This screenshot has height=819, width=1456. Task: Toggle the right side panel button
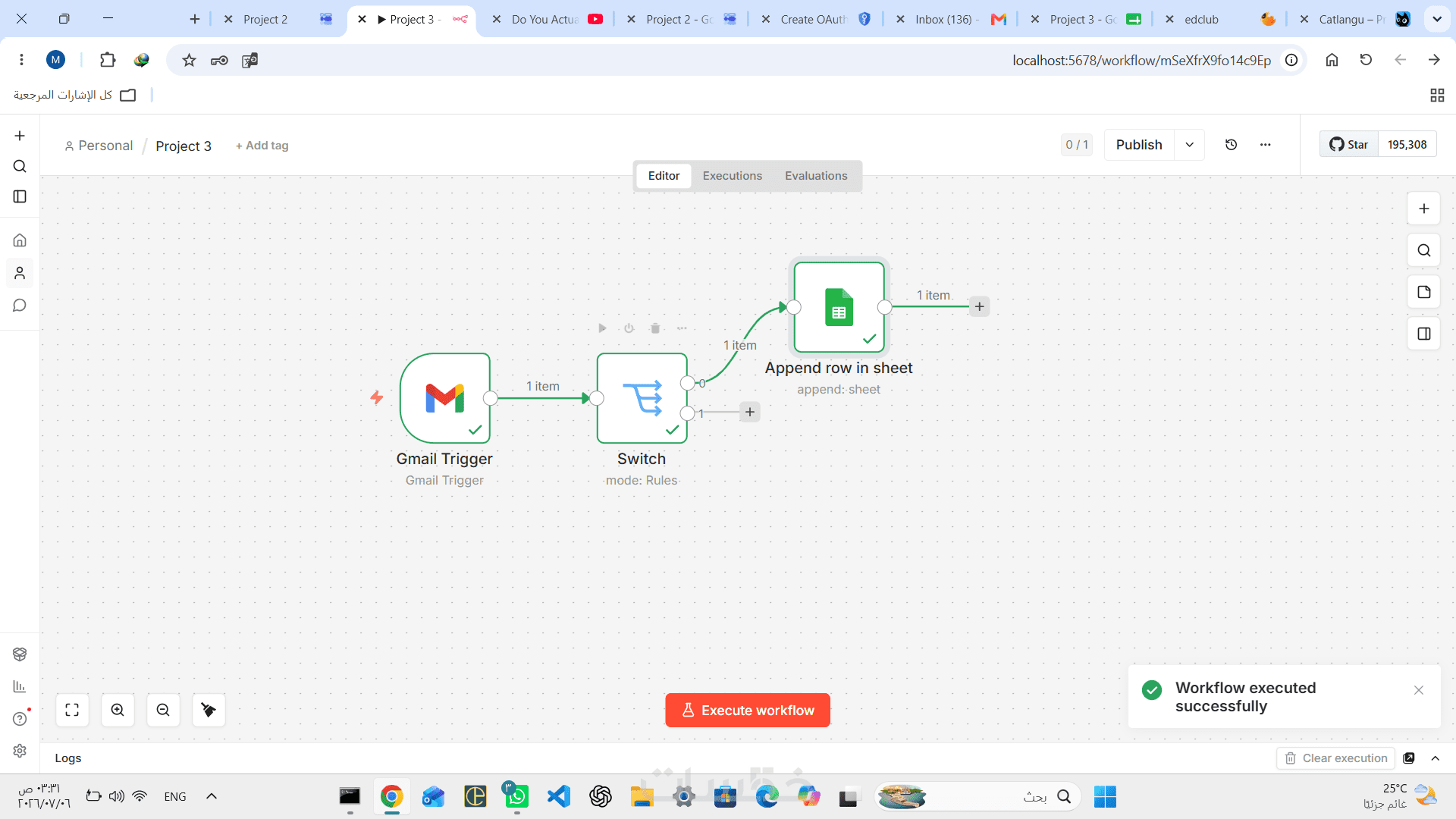(1424, 334)
